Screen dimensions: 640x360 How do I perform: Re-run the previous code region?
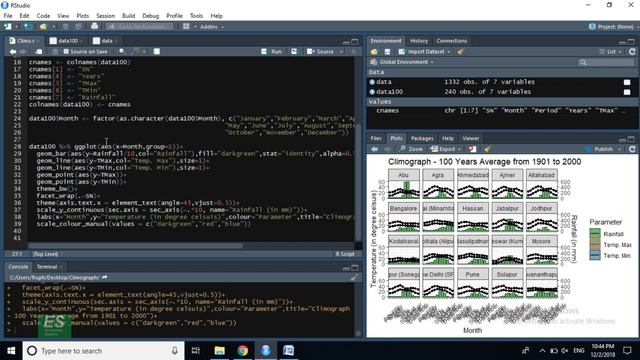click(294, 52)
